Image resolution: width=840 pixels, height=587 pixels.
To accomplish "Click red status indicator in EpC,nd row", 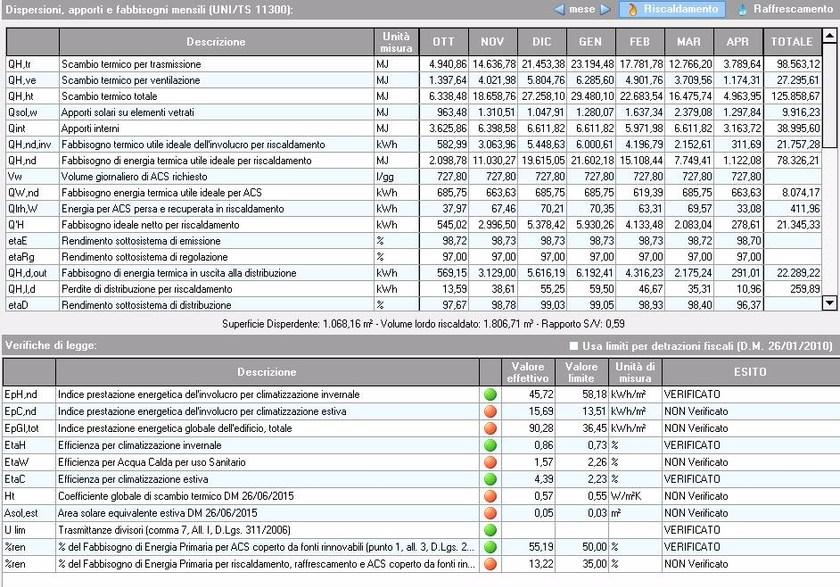I will [x=490, y=411].
